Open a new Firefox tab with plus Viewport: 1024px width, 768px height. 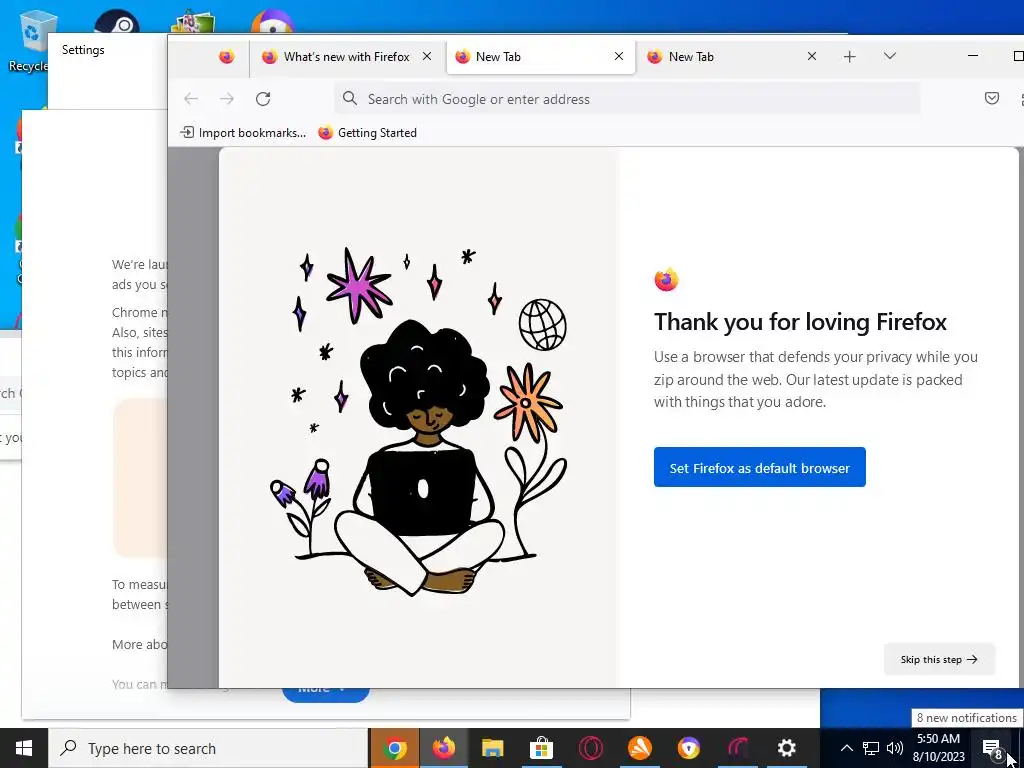point(849,57)
